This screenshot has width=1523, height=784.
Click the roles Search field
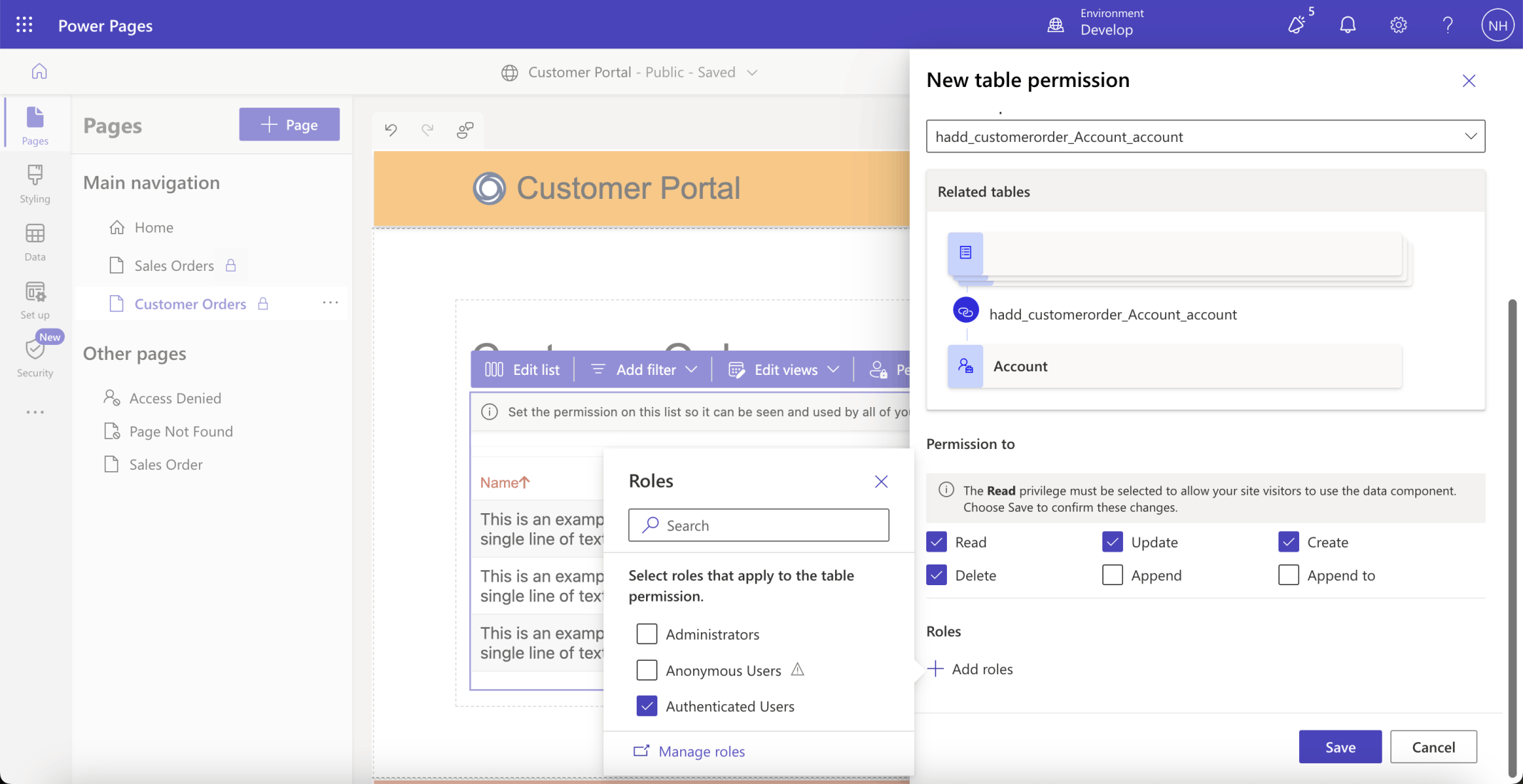(x=759, y=525)
